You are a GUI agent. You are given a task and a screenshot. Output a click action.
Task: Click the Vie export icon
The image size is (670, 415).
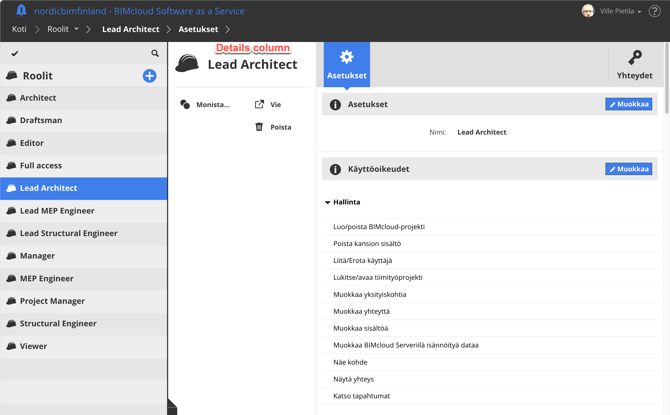point(259,104)
